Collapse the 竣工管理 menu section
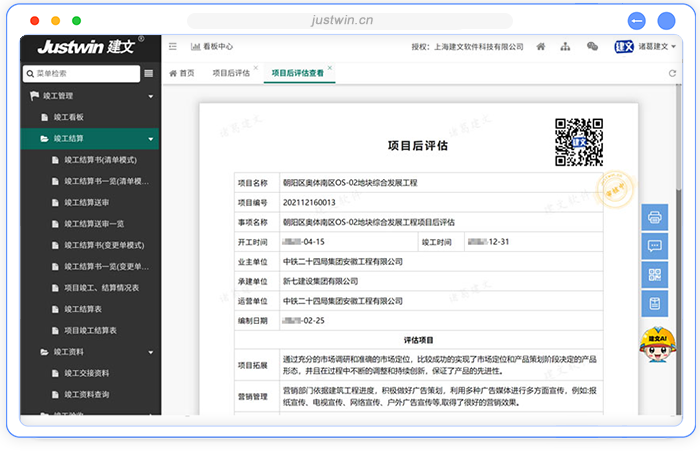Image resolution: width=700 pixels, height=454 pixels. 151,97
